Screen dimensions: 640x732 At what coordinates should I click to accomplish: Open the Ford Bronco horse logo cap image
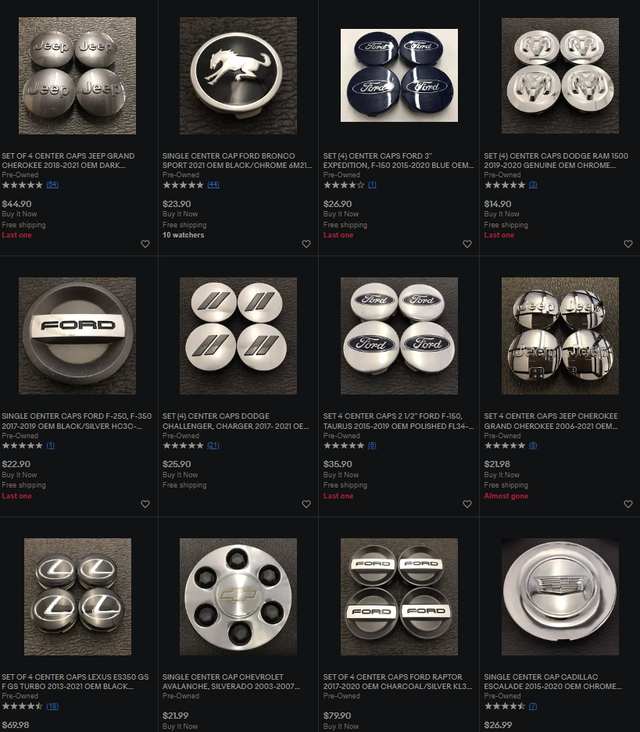pos(238,76)
